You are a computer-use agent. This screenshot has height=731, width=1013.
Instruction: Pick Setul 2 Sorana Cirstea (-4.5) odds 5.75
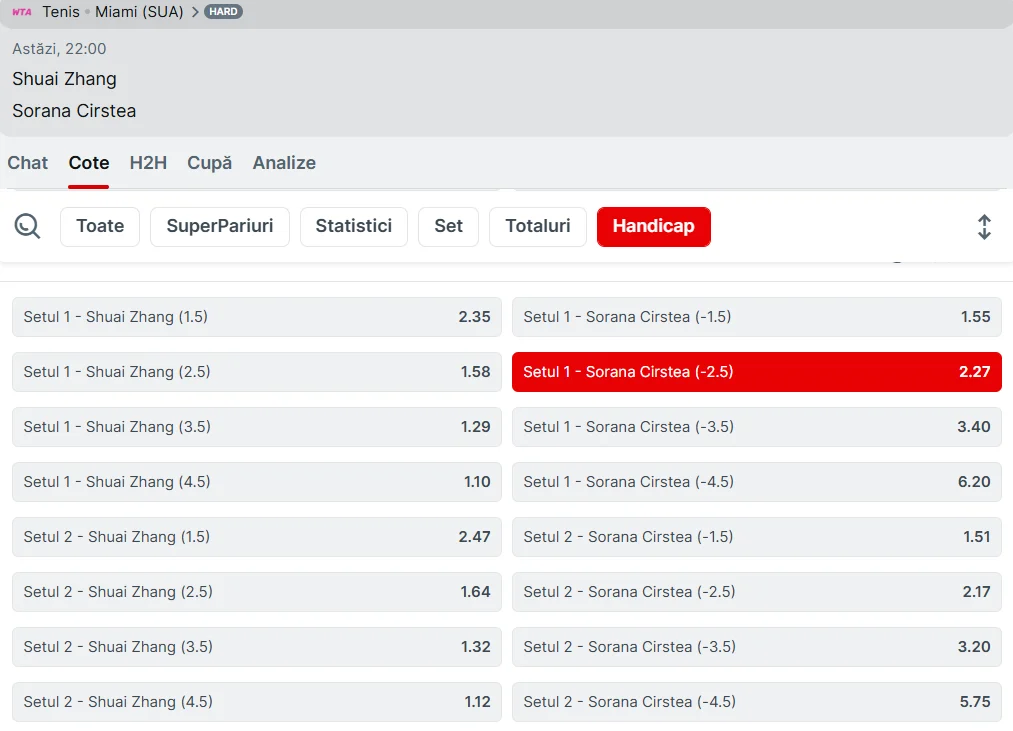756,702
